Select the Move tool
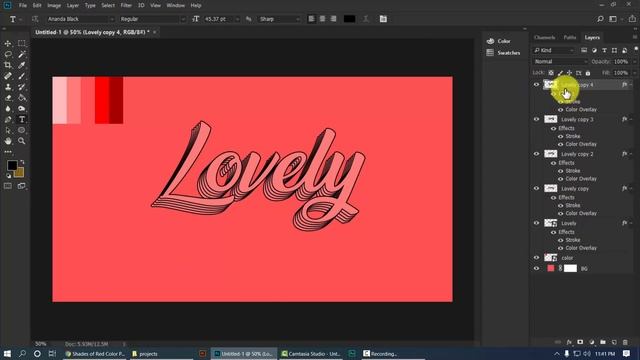The height and width of the screenshot is (360, 640). click(8, 43)
